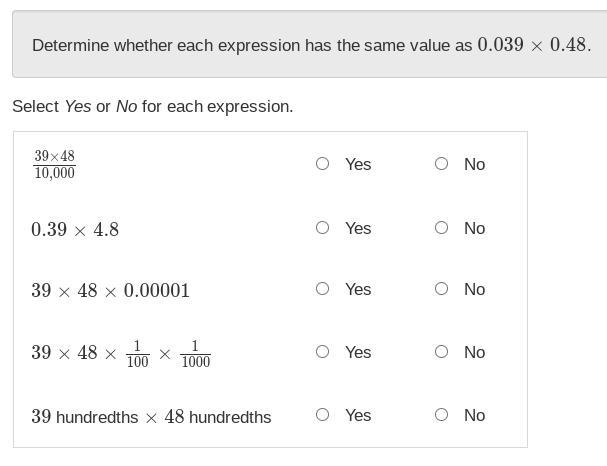Screen dimensions: 607x466
Task: Select Yes for the 39×48 over 10,000 fraction
Action: click(x=322, y=164)
